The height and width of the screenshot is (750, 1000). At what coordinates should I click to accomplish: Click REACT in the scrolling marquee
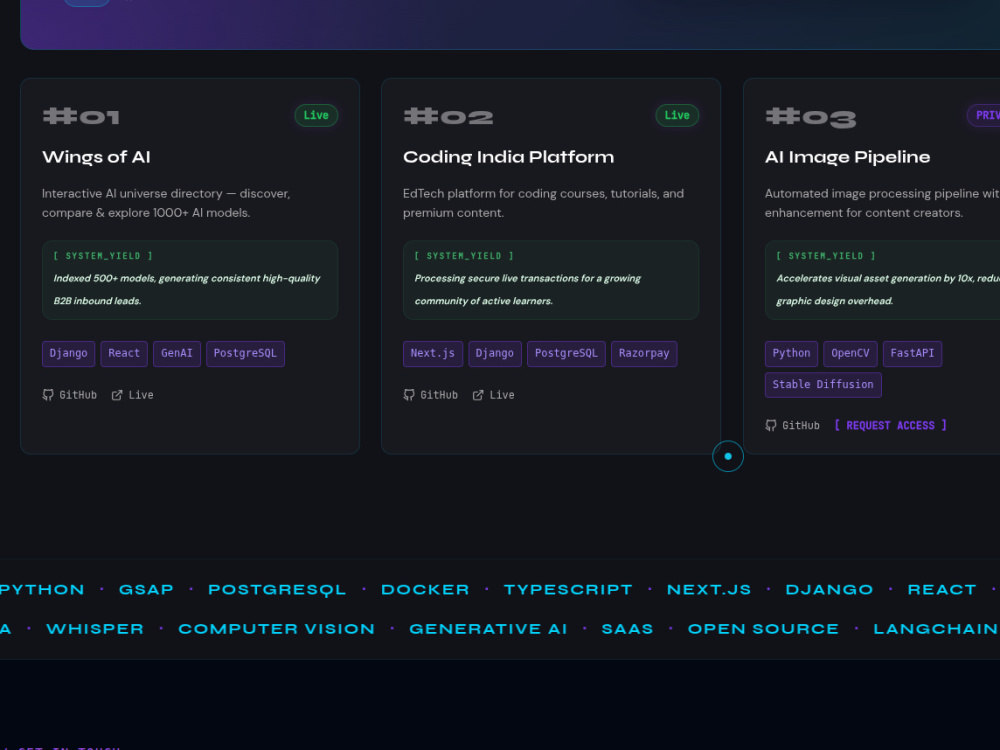click(x=942, y=590)
